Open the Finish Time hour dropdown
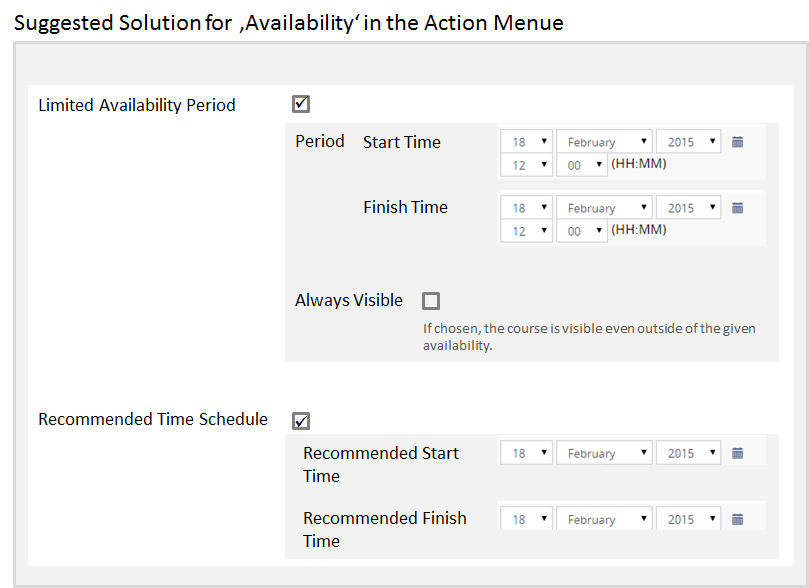 coord(527,231)
